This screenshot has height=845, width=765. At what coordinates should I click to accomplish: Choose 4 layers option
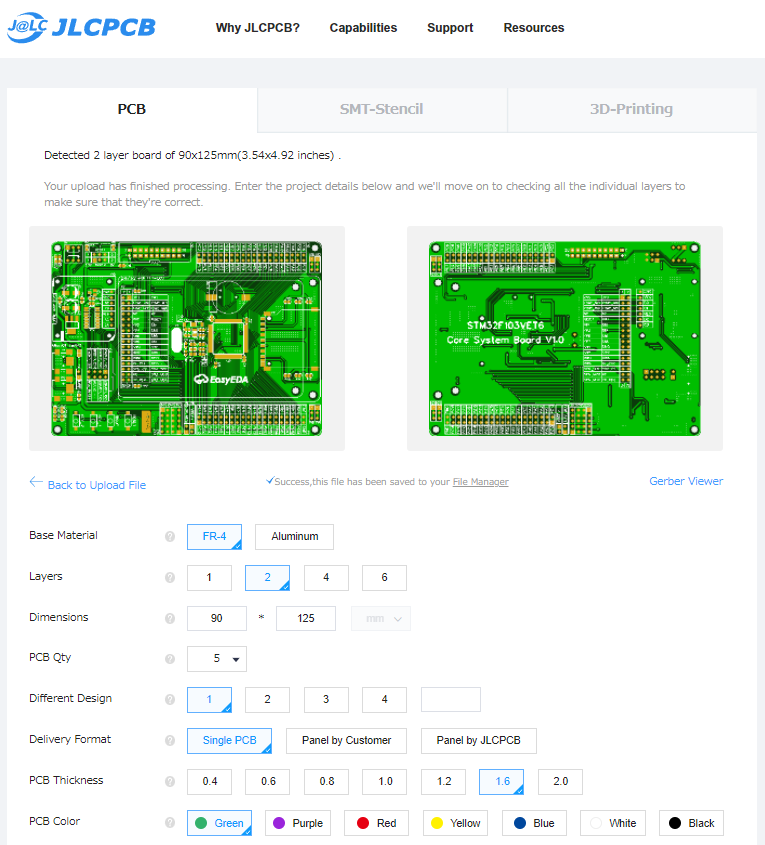click(326, 578)
